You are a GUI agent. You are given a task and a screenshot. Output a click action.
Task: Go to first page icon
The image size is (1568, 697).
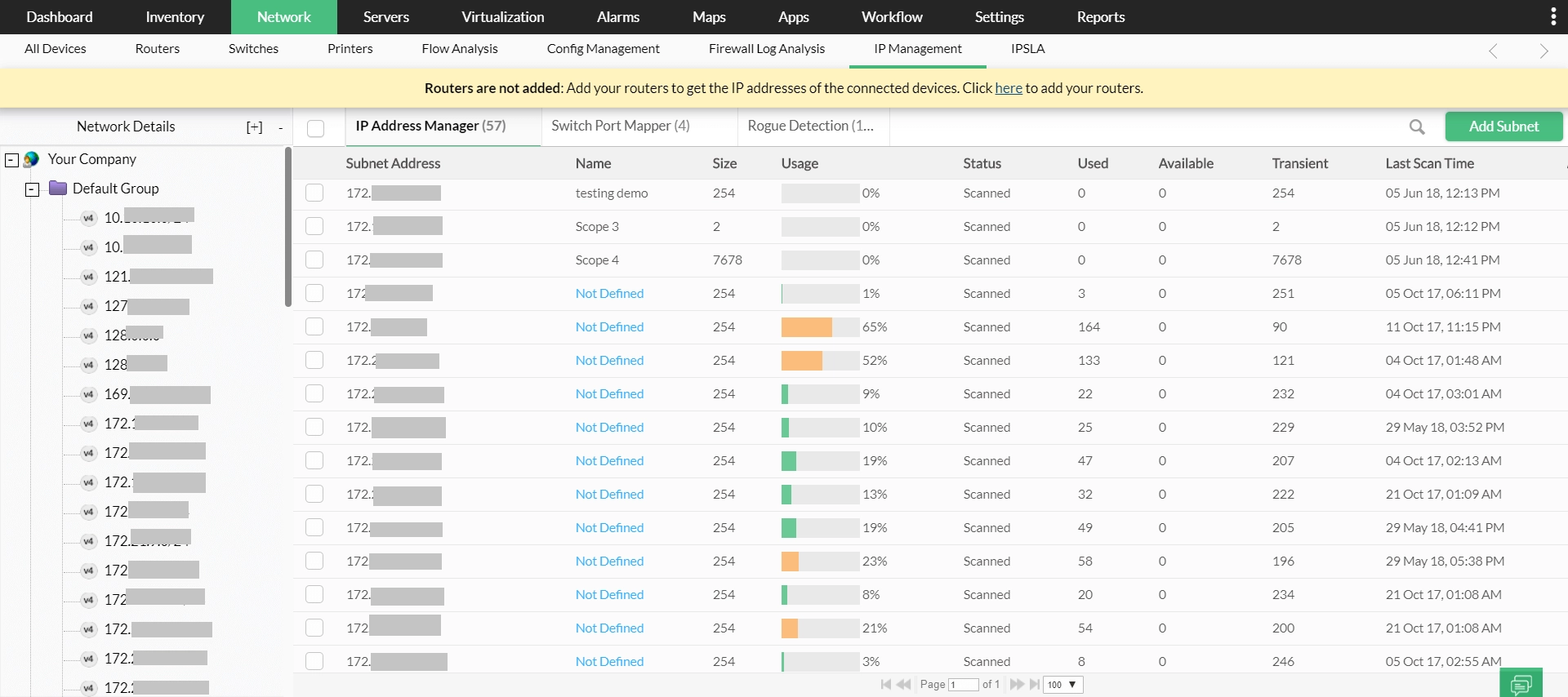886,684
